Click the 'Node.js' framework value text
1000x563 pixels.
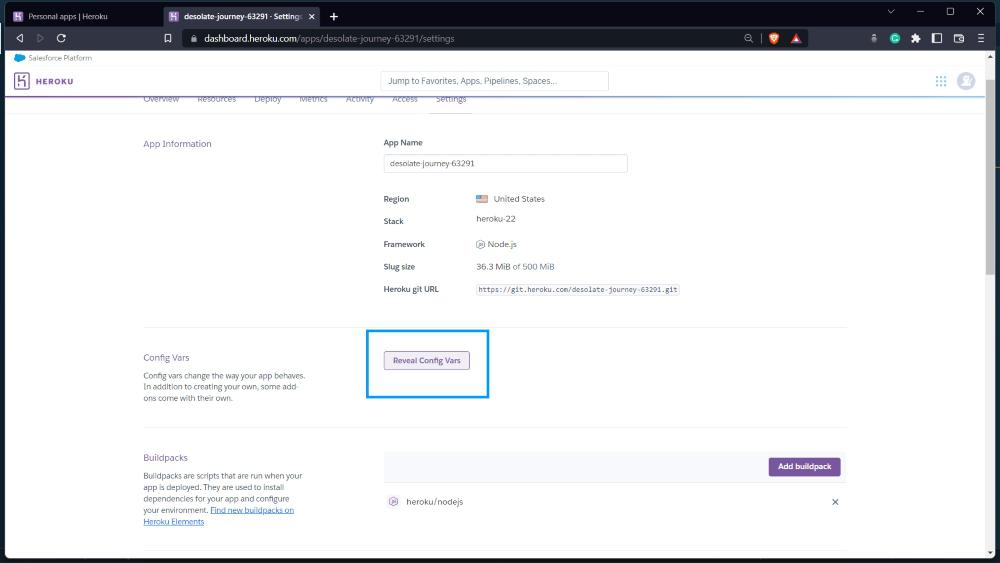[502, 244]
